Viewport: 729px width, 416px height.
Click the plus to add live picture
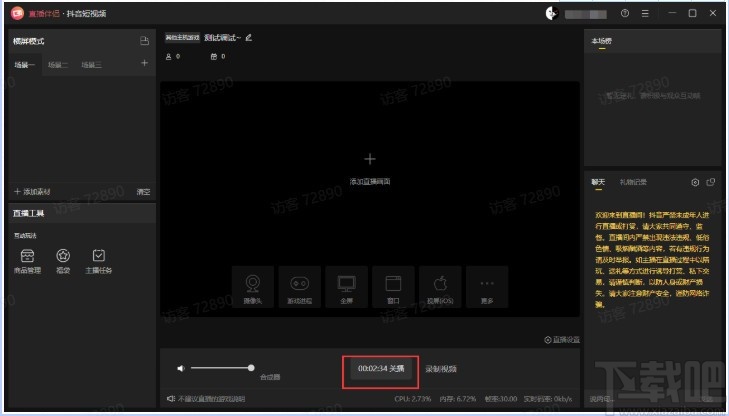coord(370,159)
